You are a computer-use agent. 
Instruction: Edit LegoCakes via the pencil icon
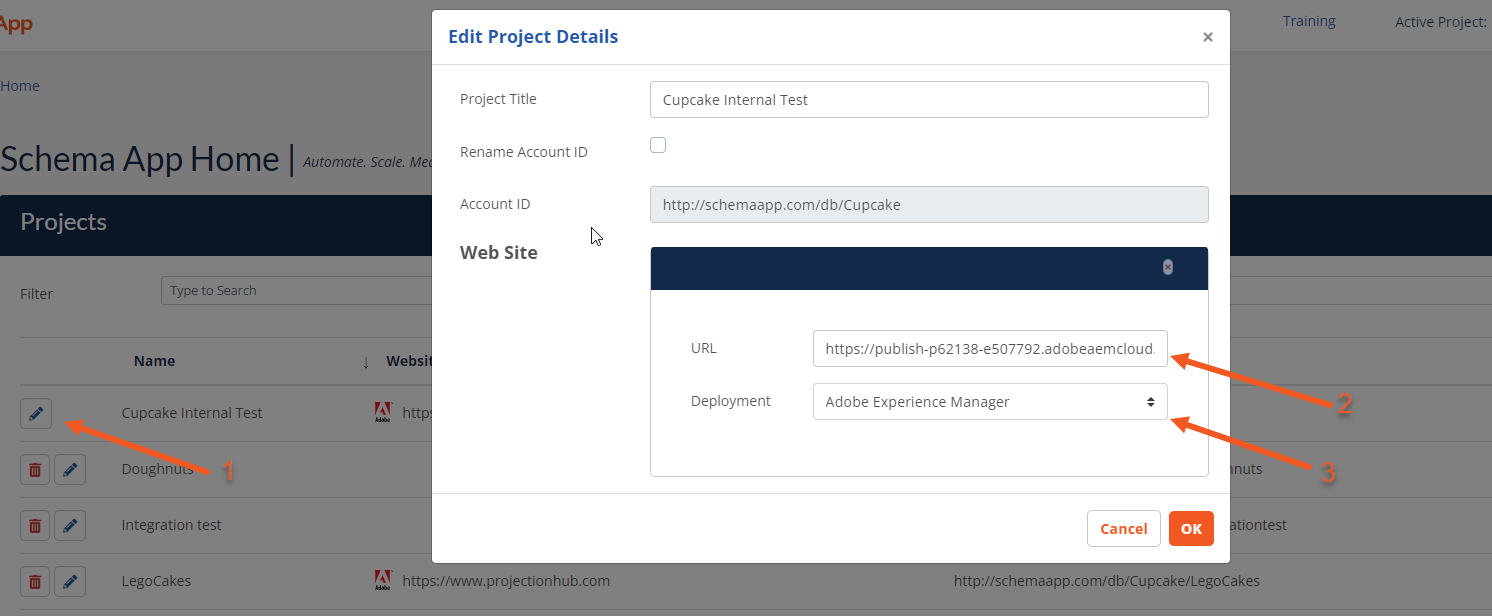click(x=69, y=581)
